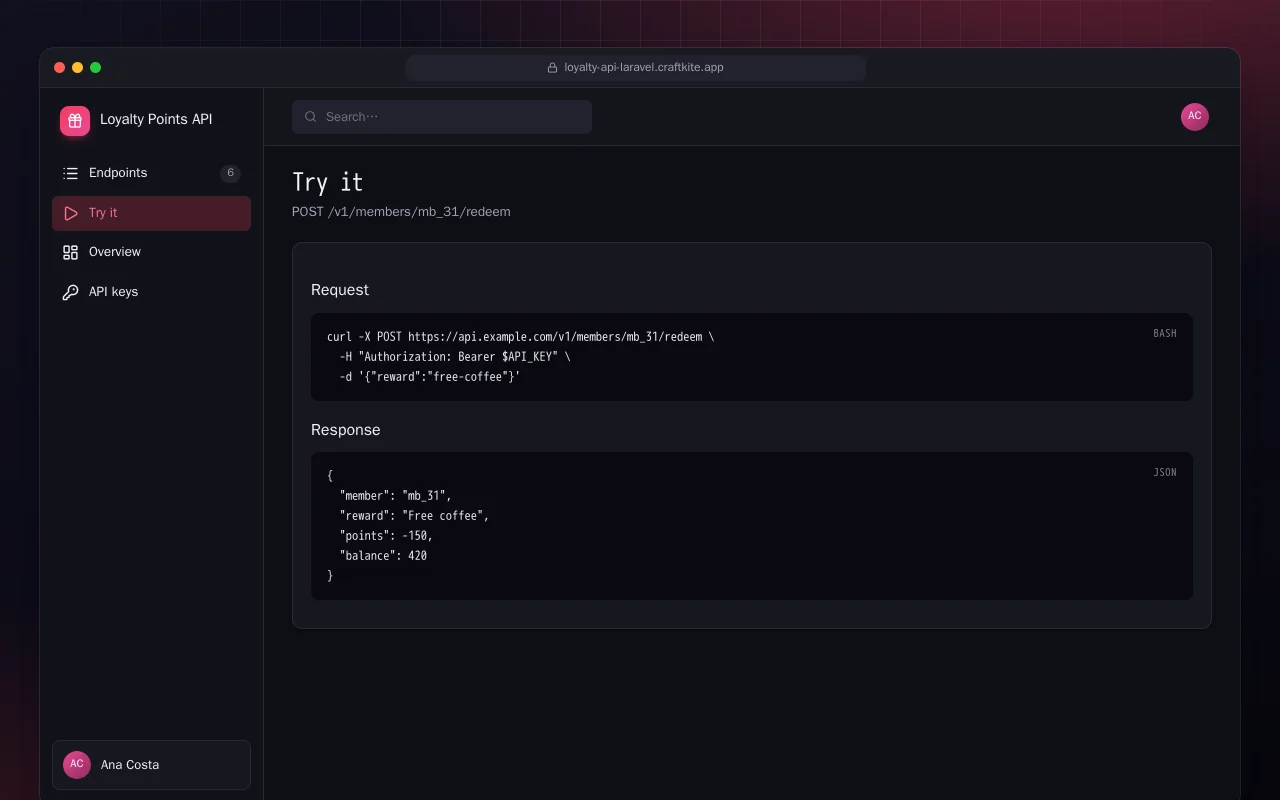Click the "reward": "Free coffee" line
The image size is (1280, 800).
tap(414, 516)
